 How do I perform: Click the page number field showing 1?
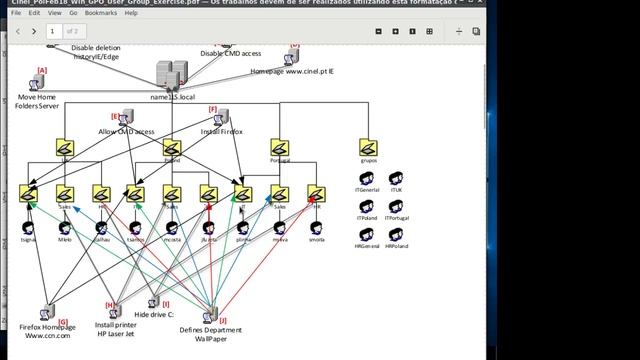click(54, 31)
